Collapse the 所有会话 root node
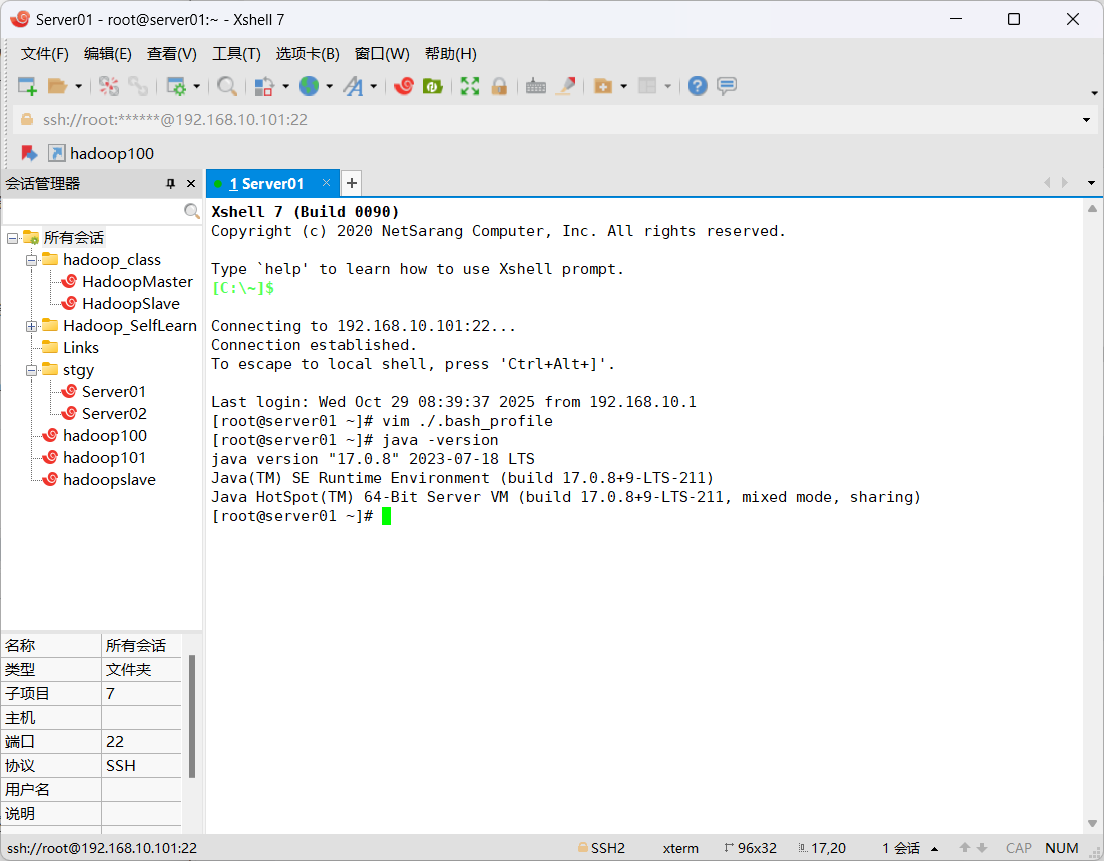 click(12, 239)
